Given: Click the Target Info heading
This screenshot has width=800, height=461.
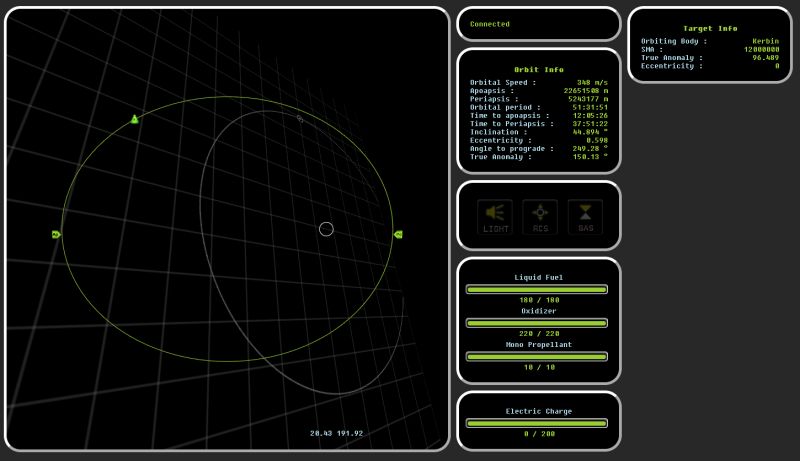Looking at the screenshot, I should (x=710, y=29).
